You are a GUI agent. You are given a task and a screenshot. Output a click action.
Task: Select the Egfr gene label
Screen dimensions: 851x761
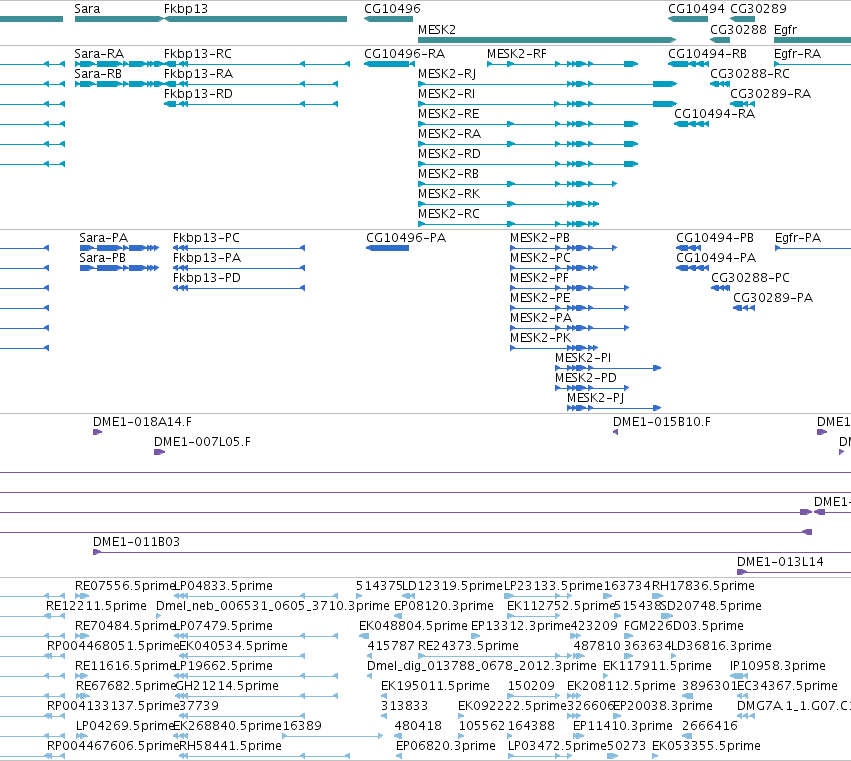pos(785,29)
